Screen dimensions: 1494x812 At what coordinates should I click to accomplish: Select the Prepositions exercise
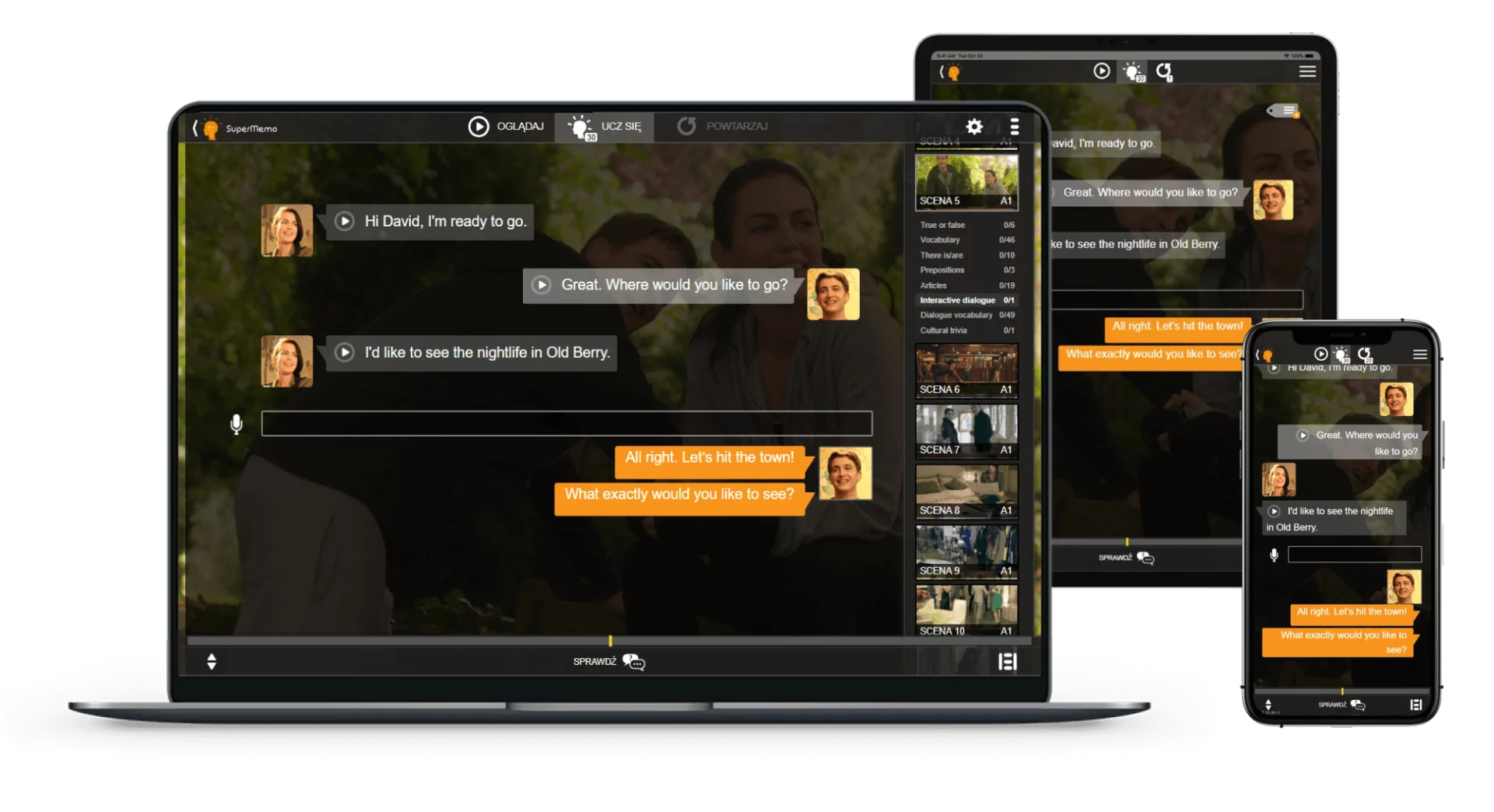pos(967,270)
